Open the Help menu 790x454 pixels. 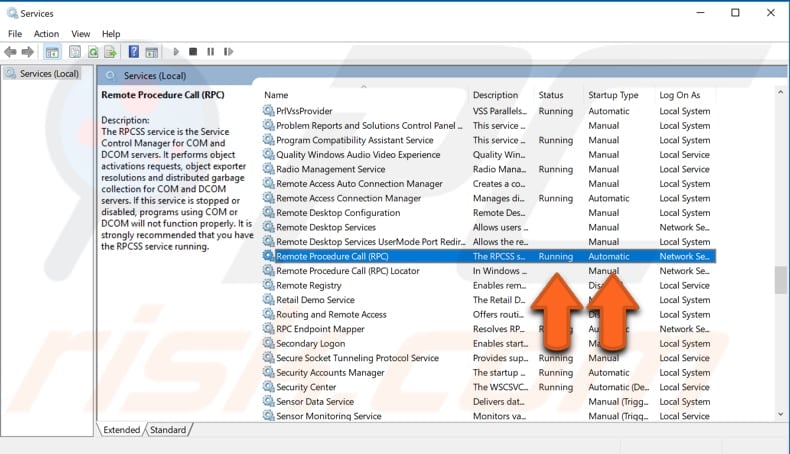point(111,34)
